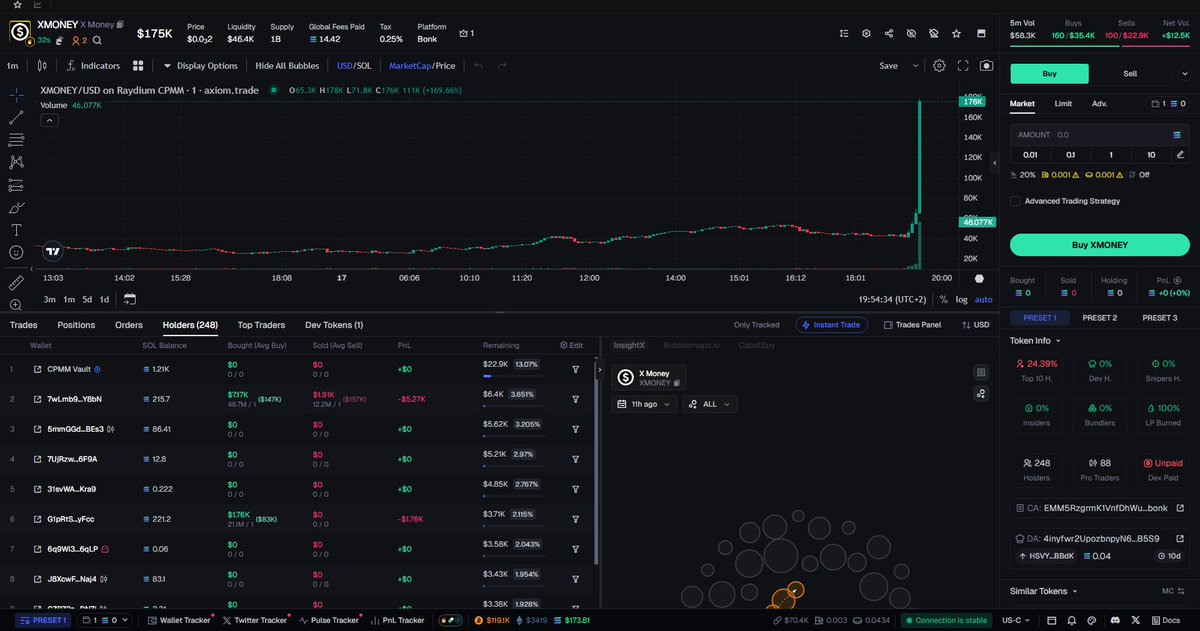Expand Save layout dropdown arrow
The width and height of the screenshot is (1200, 631).
(914, 66)
